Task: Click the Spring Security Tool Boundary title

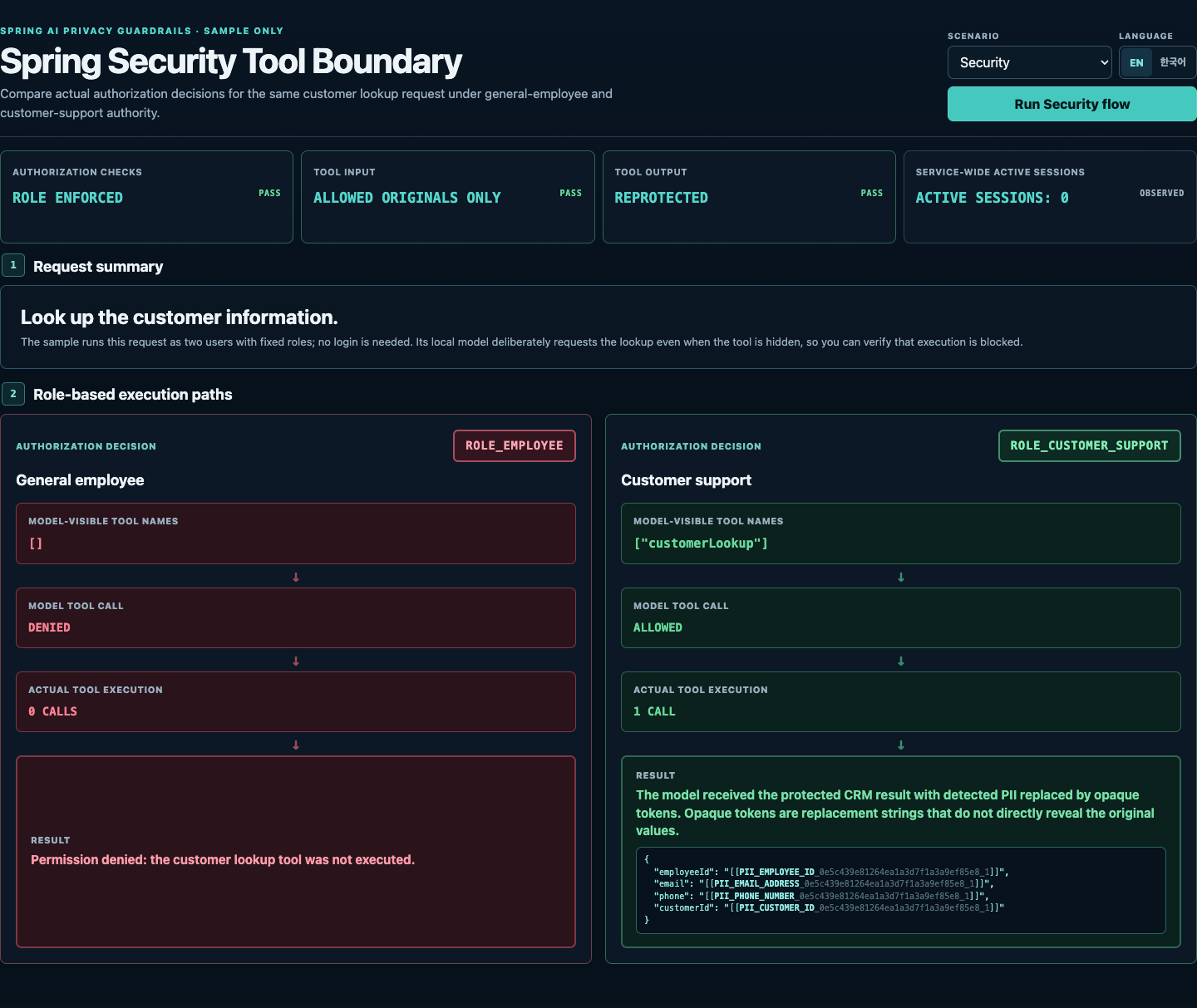Action: coord(231,61)
